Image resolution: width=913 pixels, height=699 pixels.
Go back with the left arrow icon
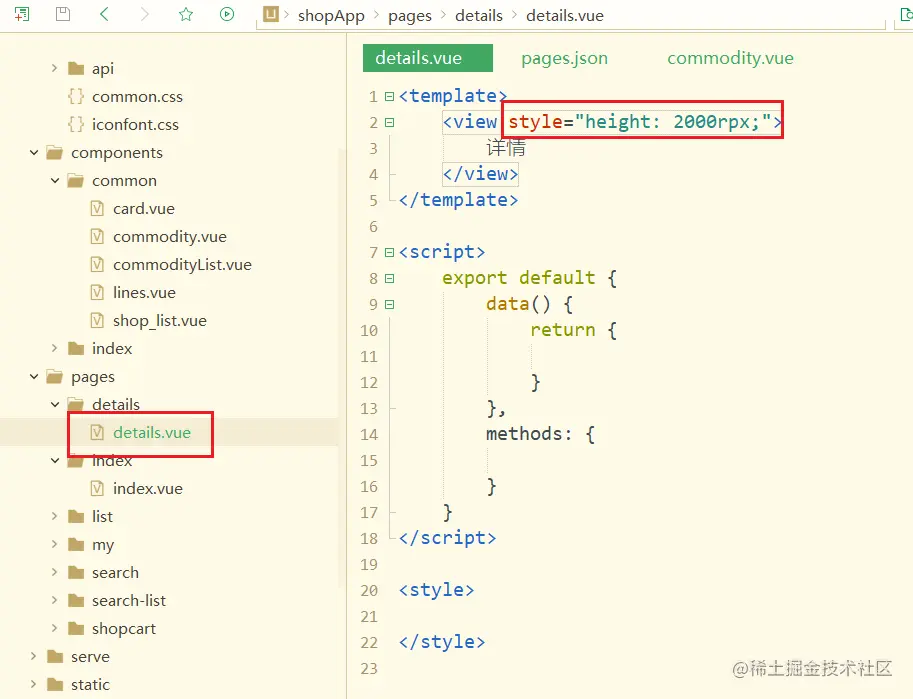tap(104, 14)
